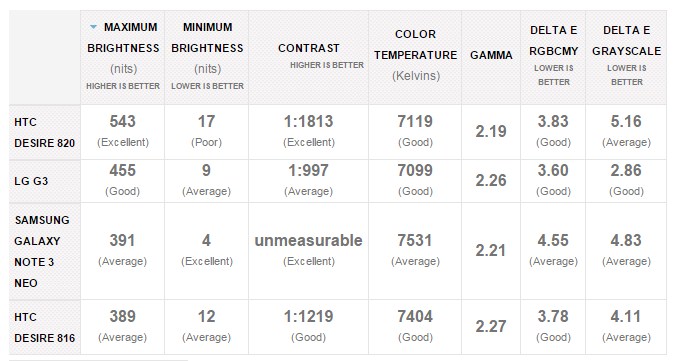The height and width of the screenshot is (361, 674).
Task: Select the HTC Desire 816 row label
Action: click(x=44, y=327)
